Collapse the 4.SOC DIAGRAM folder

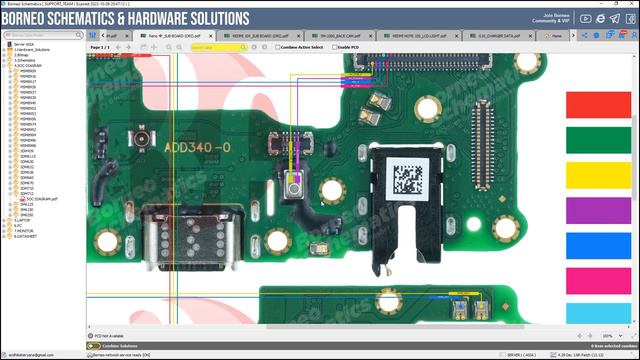(x=4, y=66)
